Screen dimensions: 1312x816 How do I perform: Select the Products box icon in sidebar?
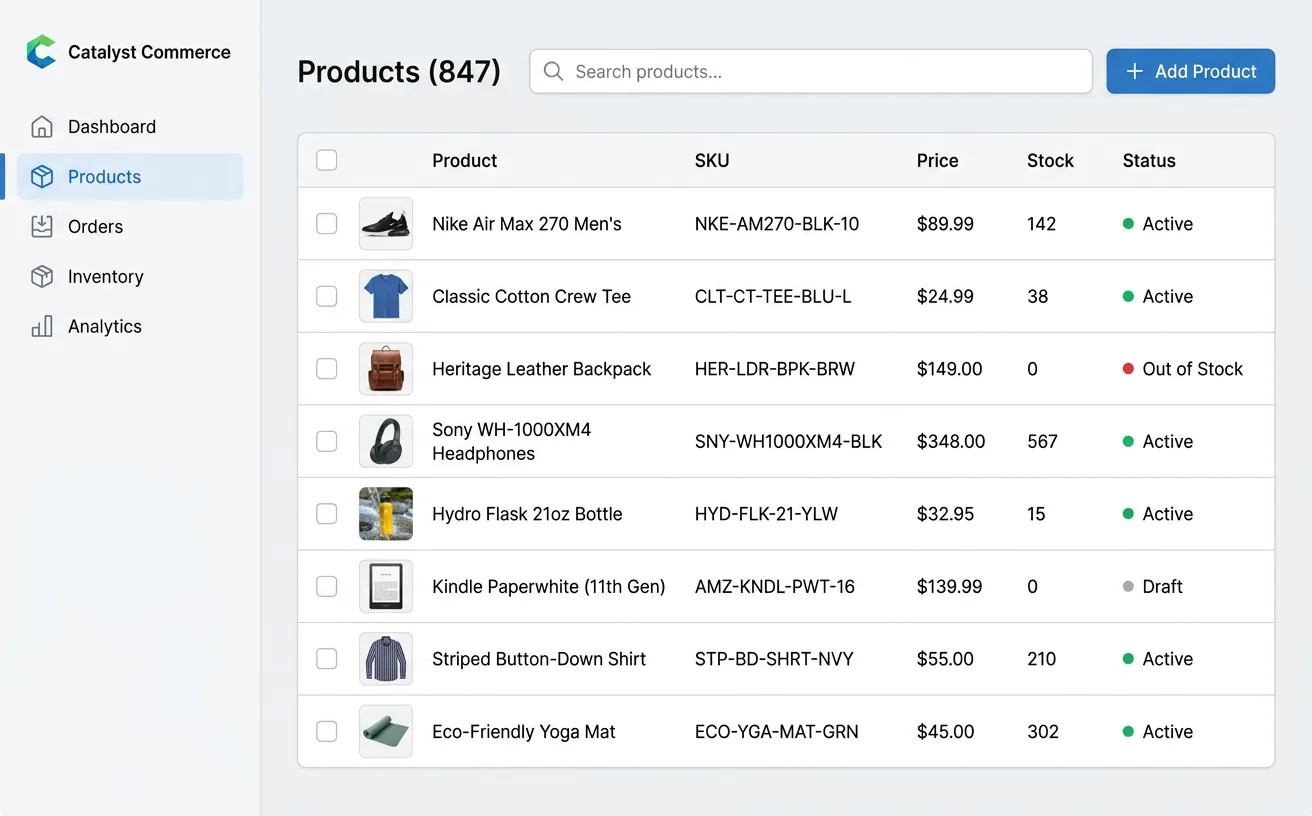41,176
